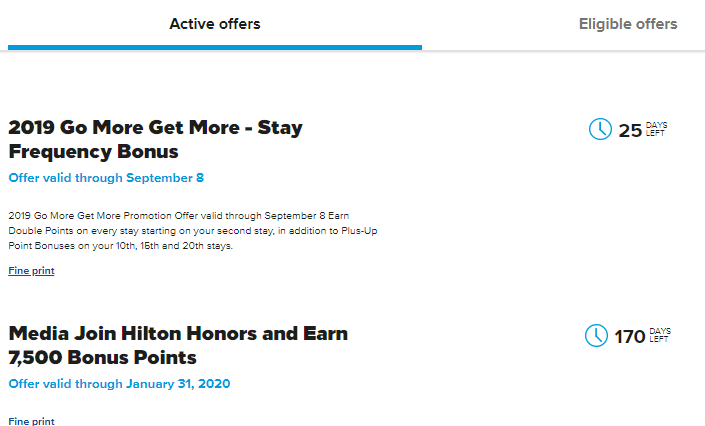Click Offer valid through September 8 text
705x426 pixels.
[x=106, y=178]
